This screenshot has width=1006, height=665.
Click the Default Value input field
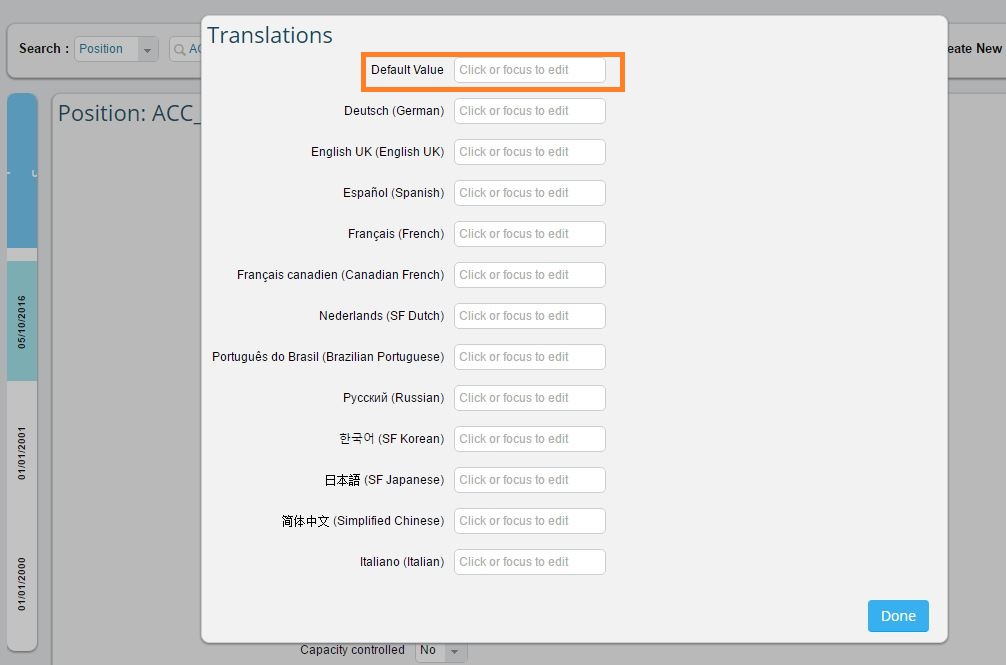(x=529, y=70)
